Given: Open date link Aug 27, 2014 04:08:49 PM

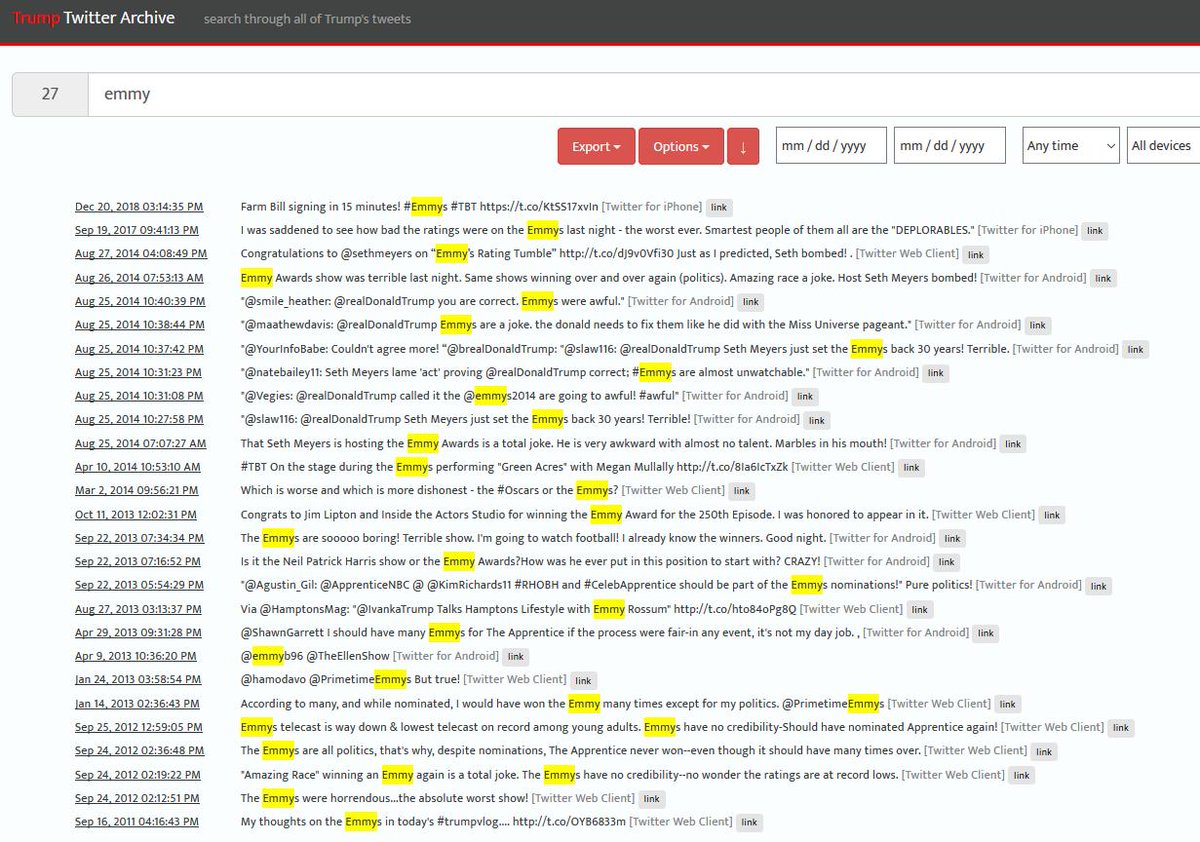Looking at the screenshot, I should 141,254.
